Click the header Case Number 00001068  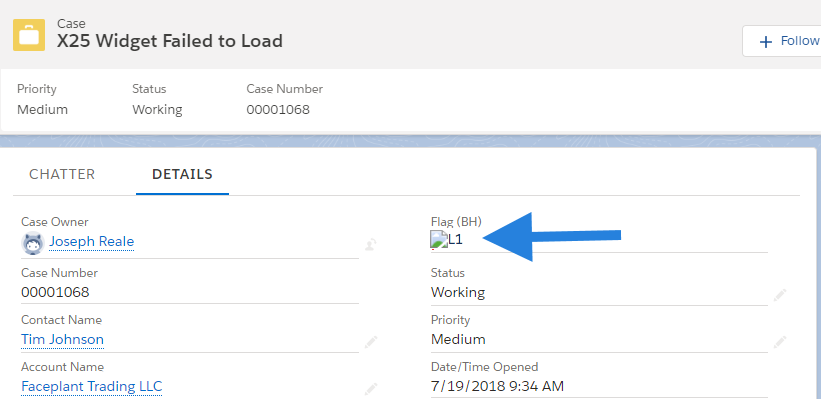tap(278, 110)
